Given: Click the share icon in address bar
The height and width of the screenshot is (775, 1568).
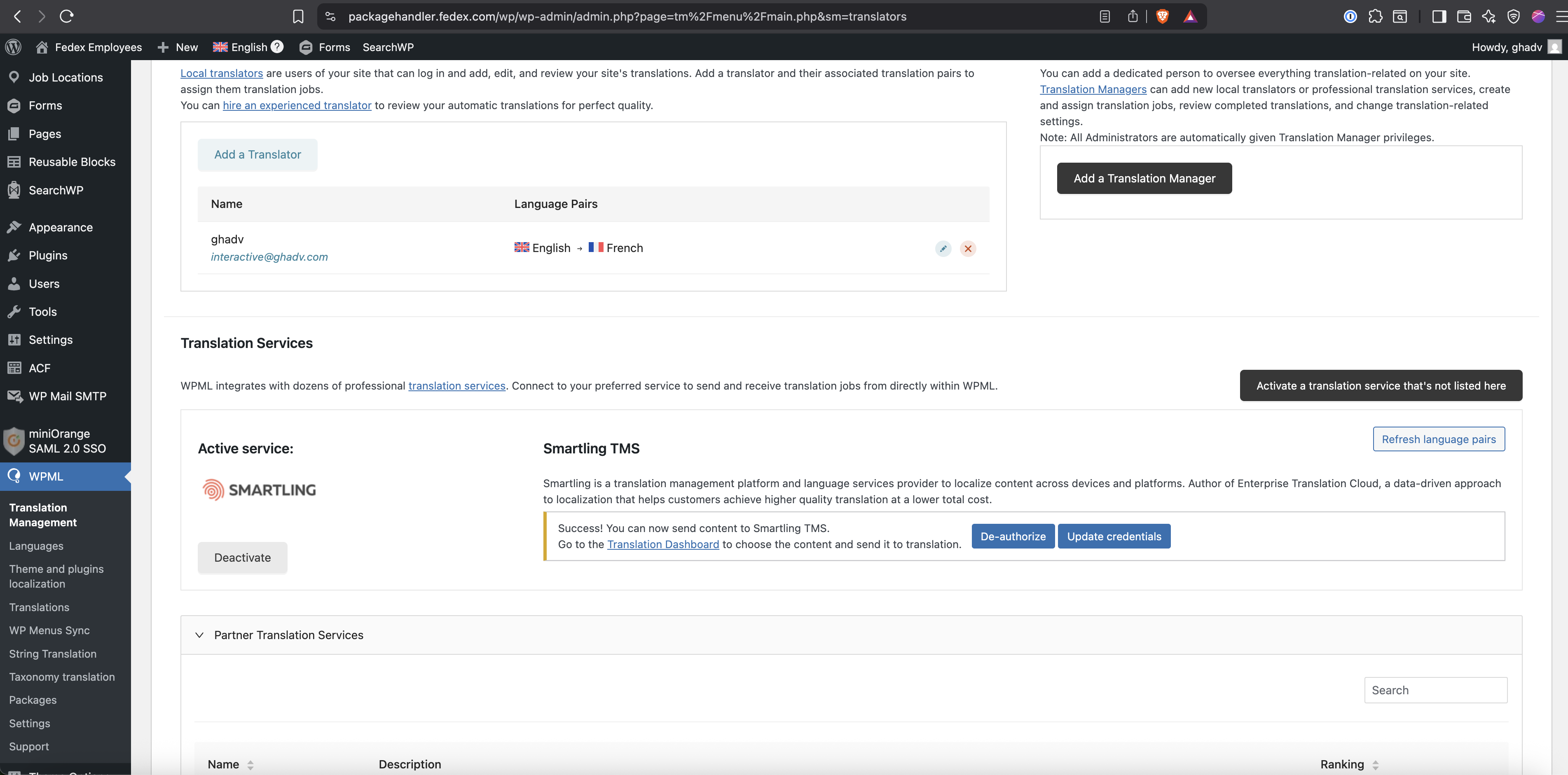Looking at the screenshot, I should [x=1132, y=16].
